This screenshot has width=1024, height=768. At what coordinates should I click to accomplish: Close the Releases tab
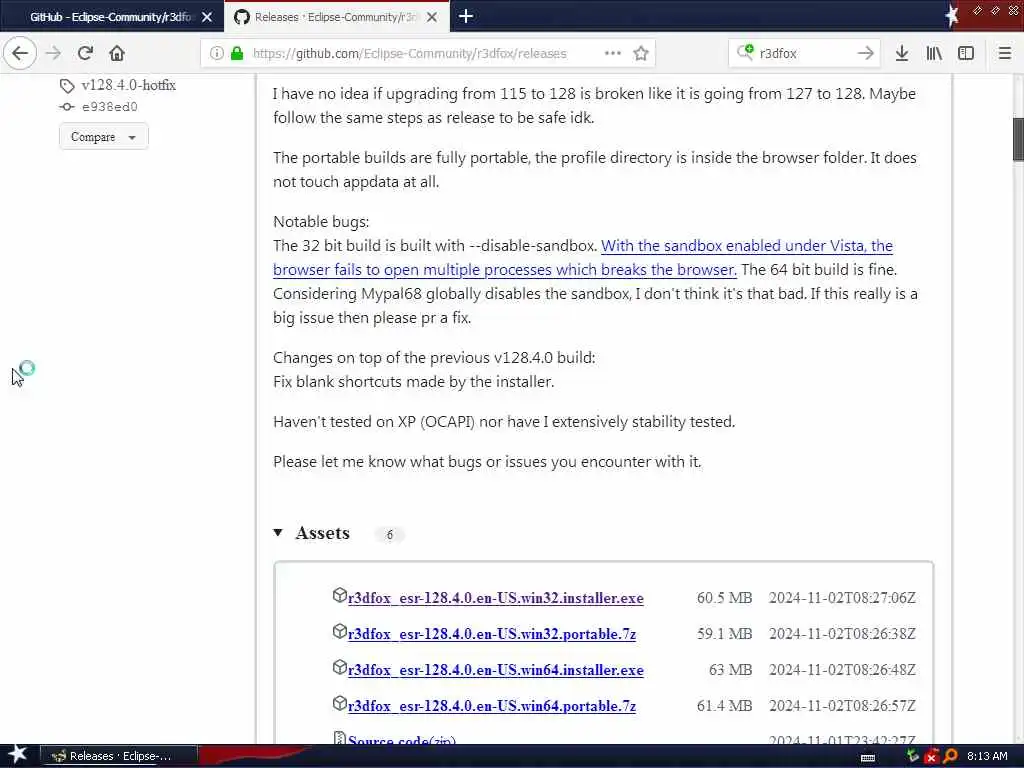point(432,17)
